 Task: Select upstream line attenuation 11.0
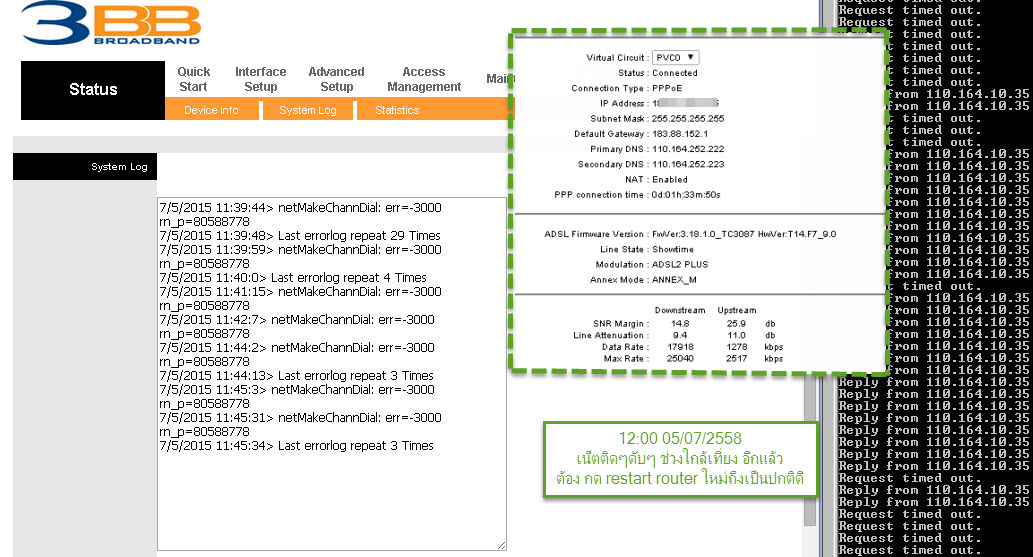pyautogui.click(x=737, y=335)
